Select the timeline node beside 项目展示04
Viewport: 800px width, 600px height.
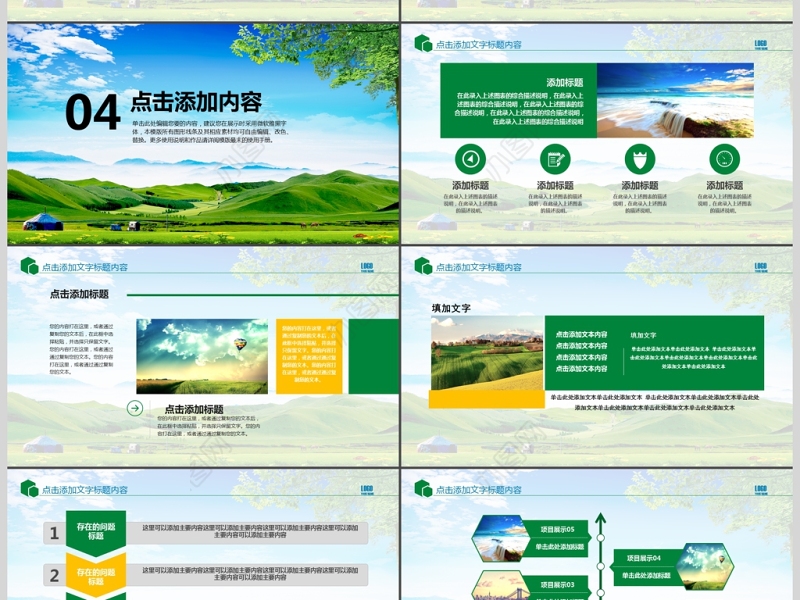click(x=601, y=566)
